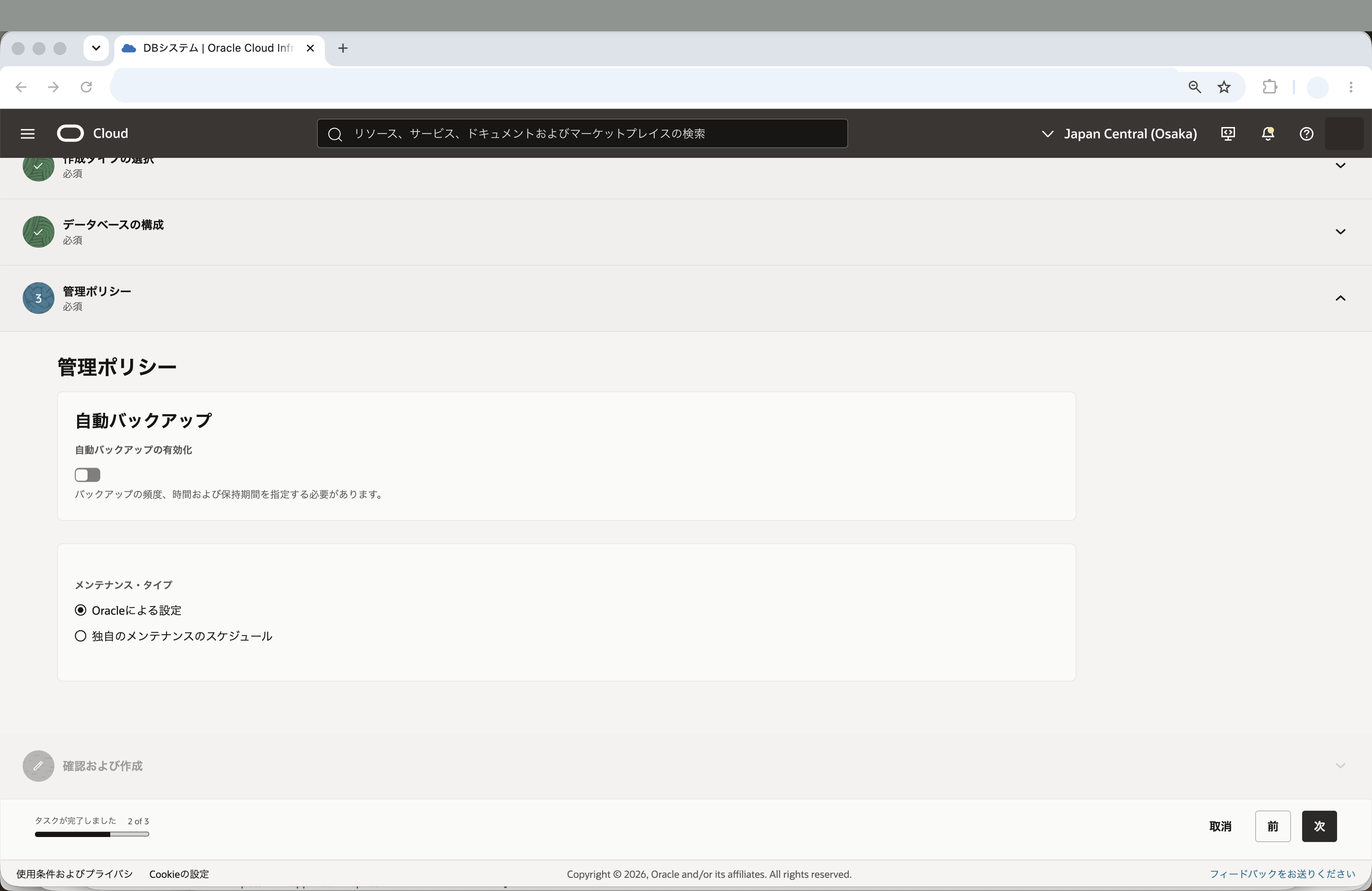Click the タスクが完了しました status text
The width and height of the screenshot is (1372, 891).
pyautogui.click(x=75, y=821)
